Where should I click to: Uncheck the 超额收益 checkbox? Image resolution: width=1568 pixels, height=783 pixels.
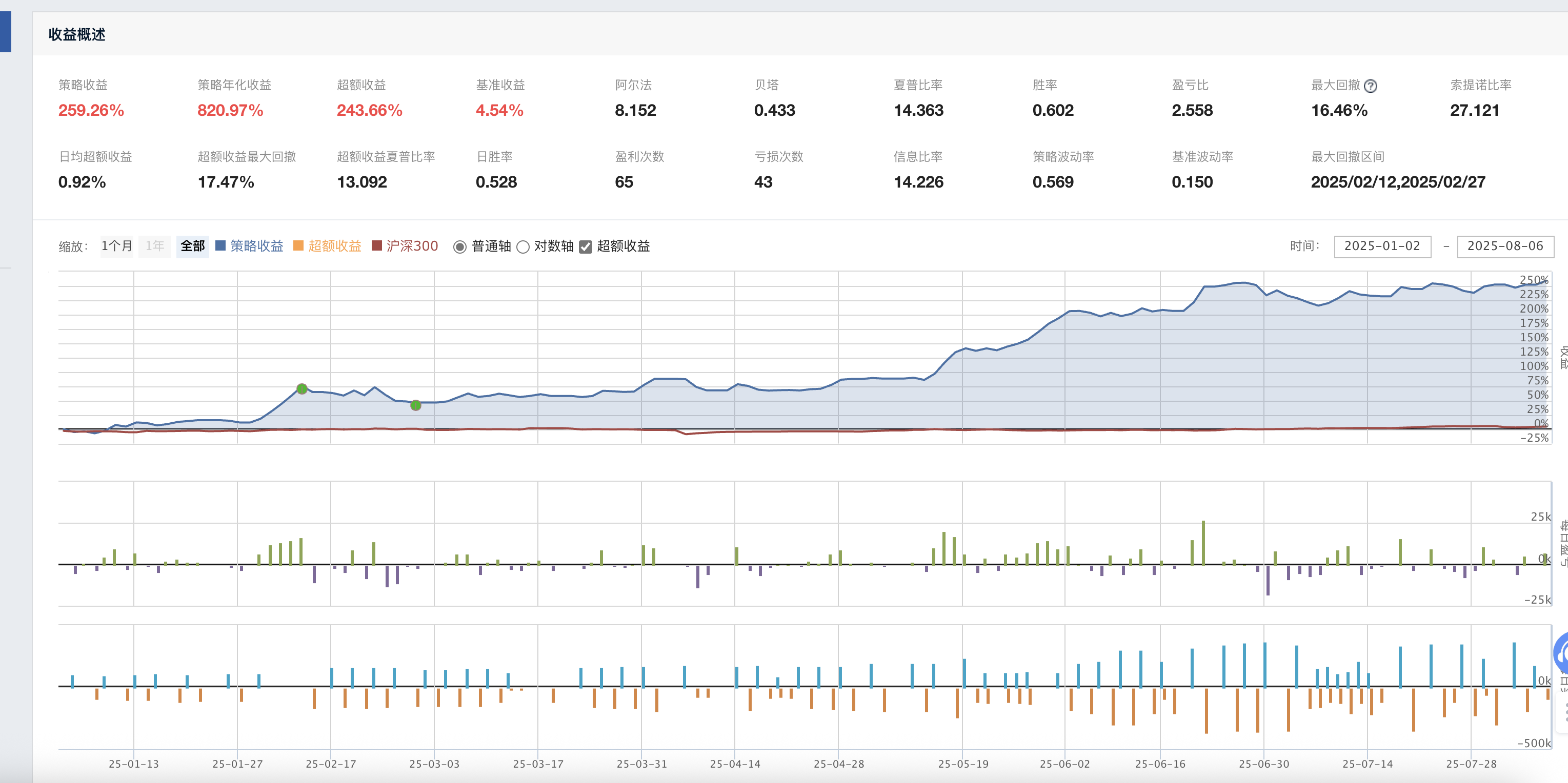586,246
